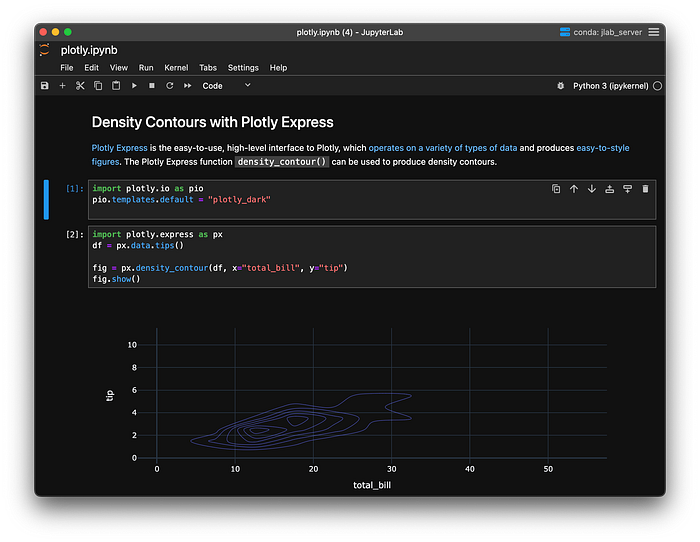This screenshot has width=700, height=542.
Task: Open the Run menu
Action: (146, 68)
